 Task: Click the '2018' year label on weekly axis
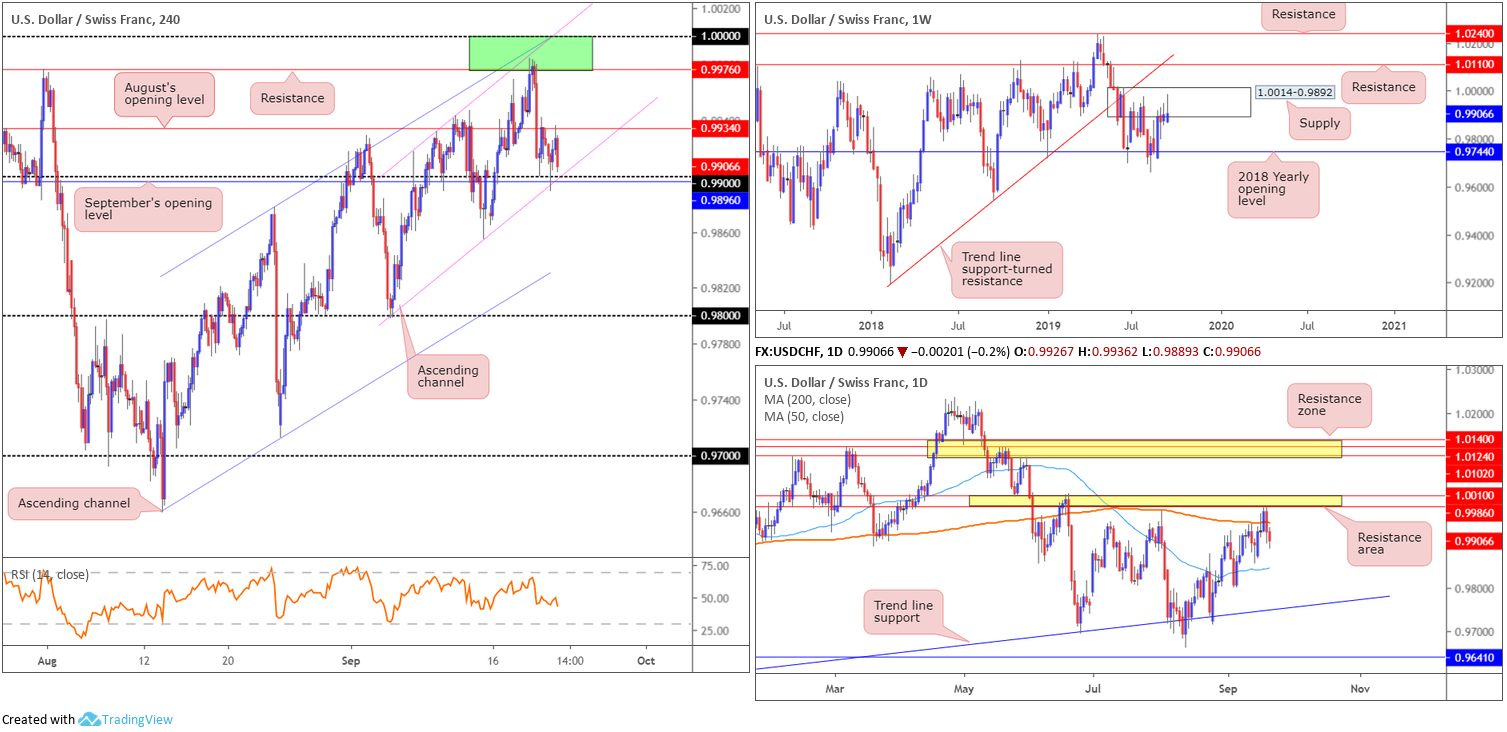tap(870, 326)
